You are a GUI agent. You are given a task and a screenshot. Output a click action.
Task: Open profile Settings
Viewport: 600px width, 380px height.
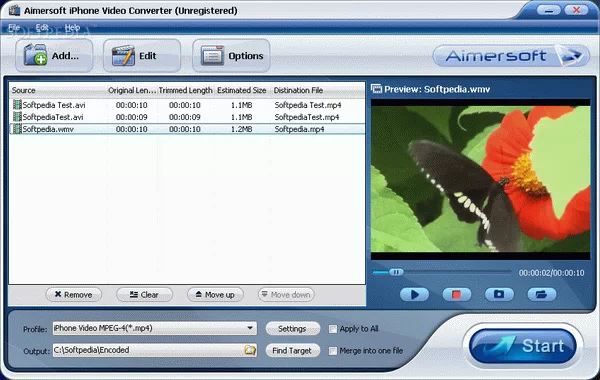292,329
